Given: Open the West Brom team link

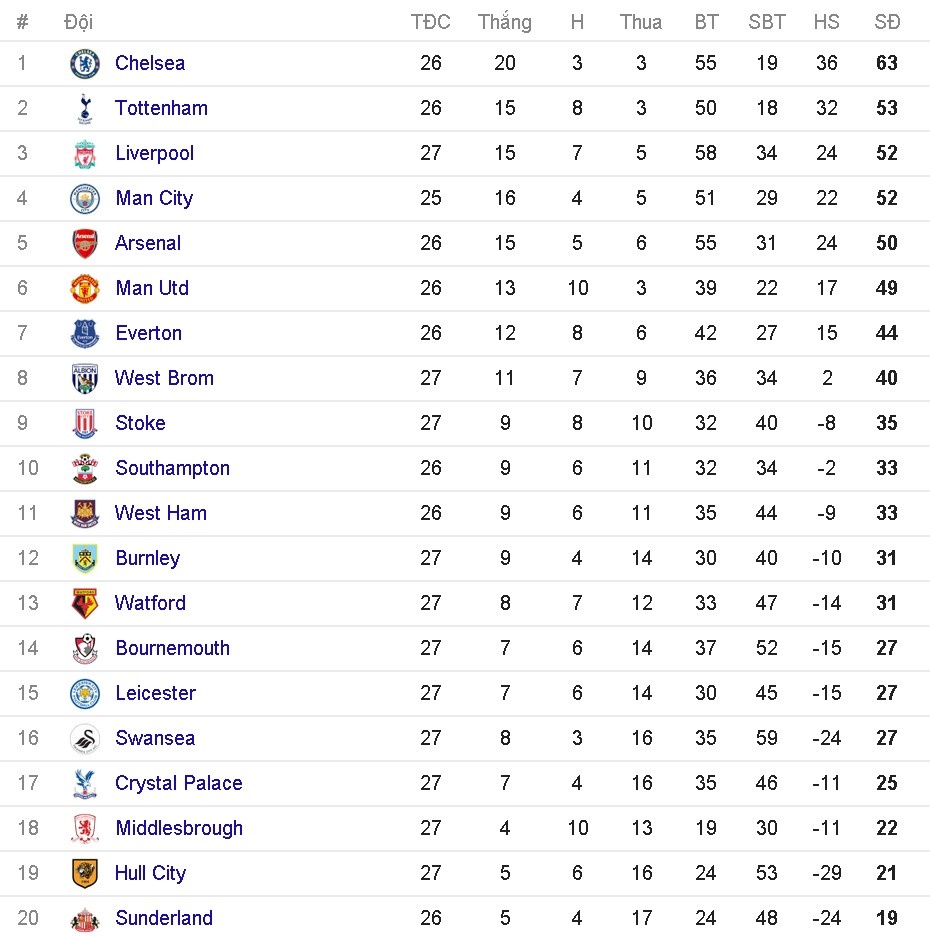Looking at the screenshot, I should [164, 378].
